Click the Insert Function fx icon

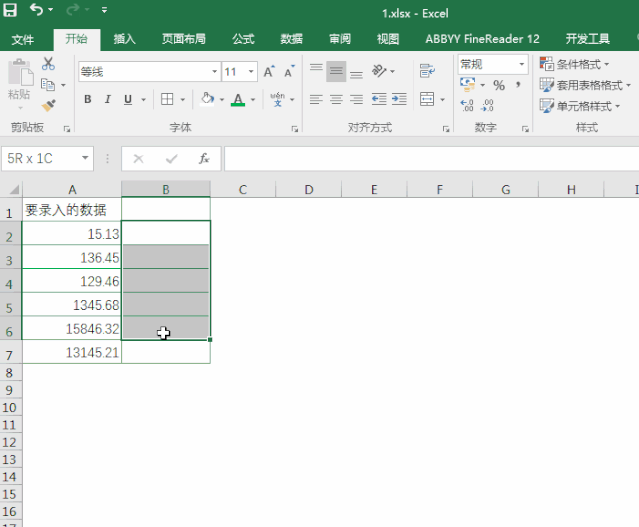pos(203,159)
